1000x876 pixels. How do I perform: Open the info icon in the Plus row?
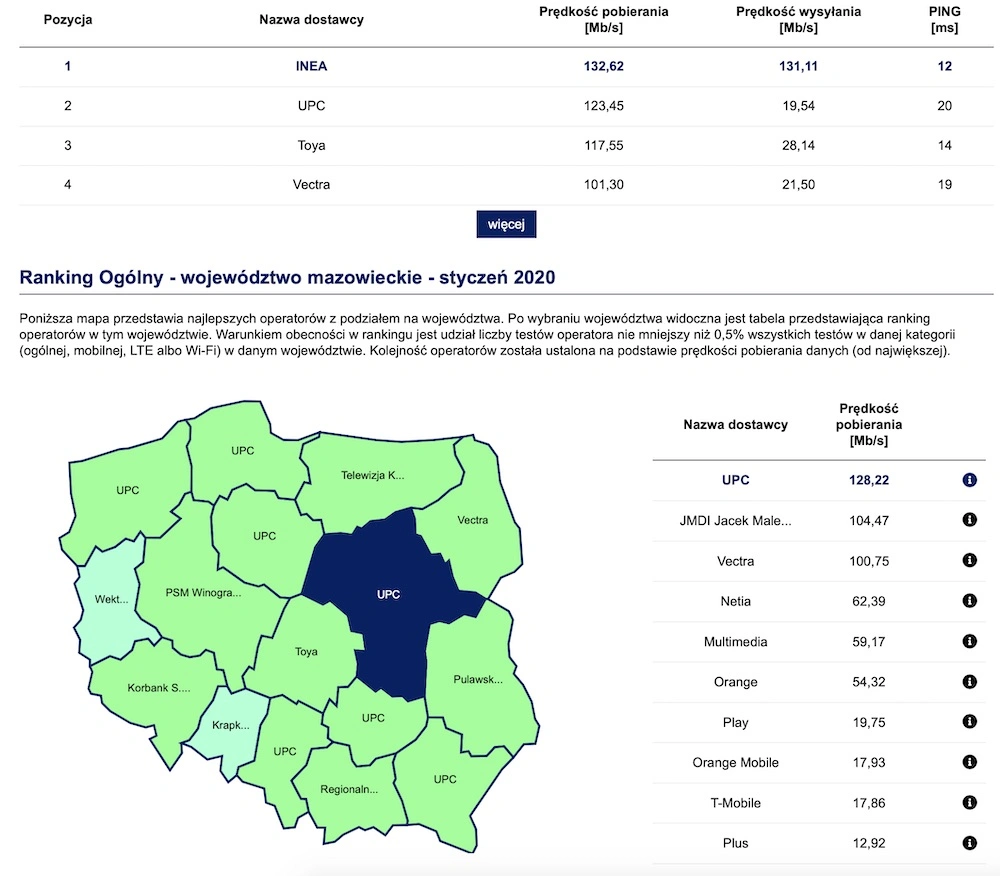tap(969, 843)
